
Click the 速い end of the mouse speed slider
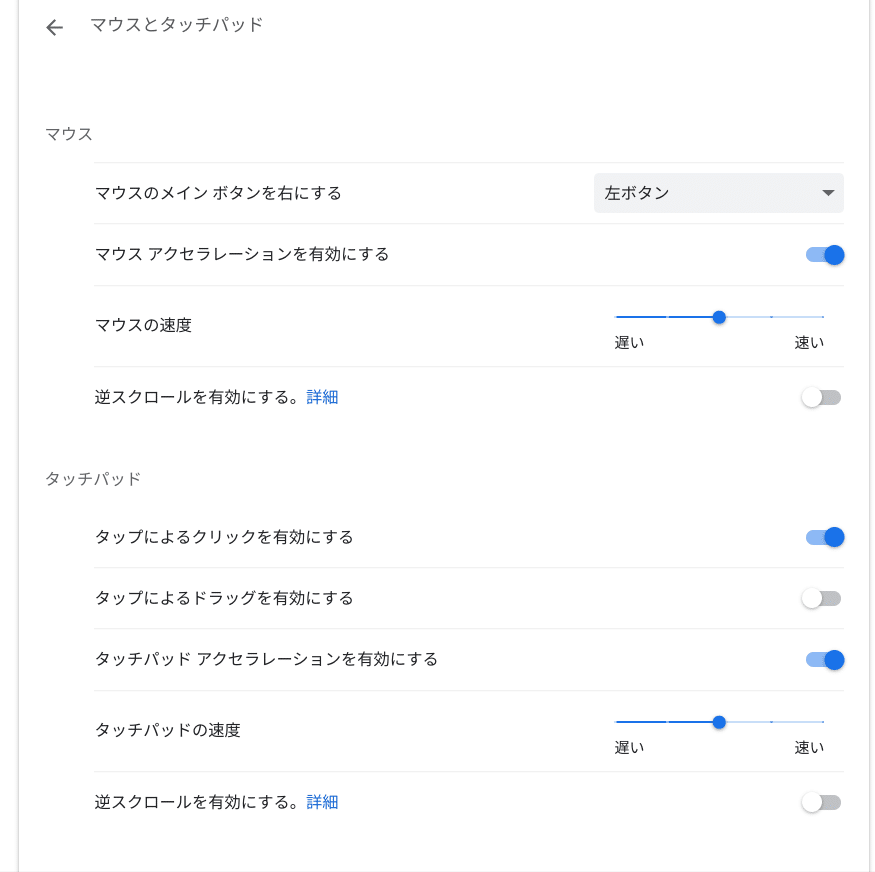click(823, 317)
